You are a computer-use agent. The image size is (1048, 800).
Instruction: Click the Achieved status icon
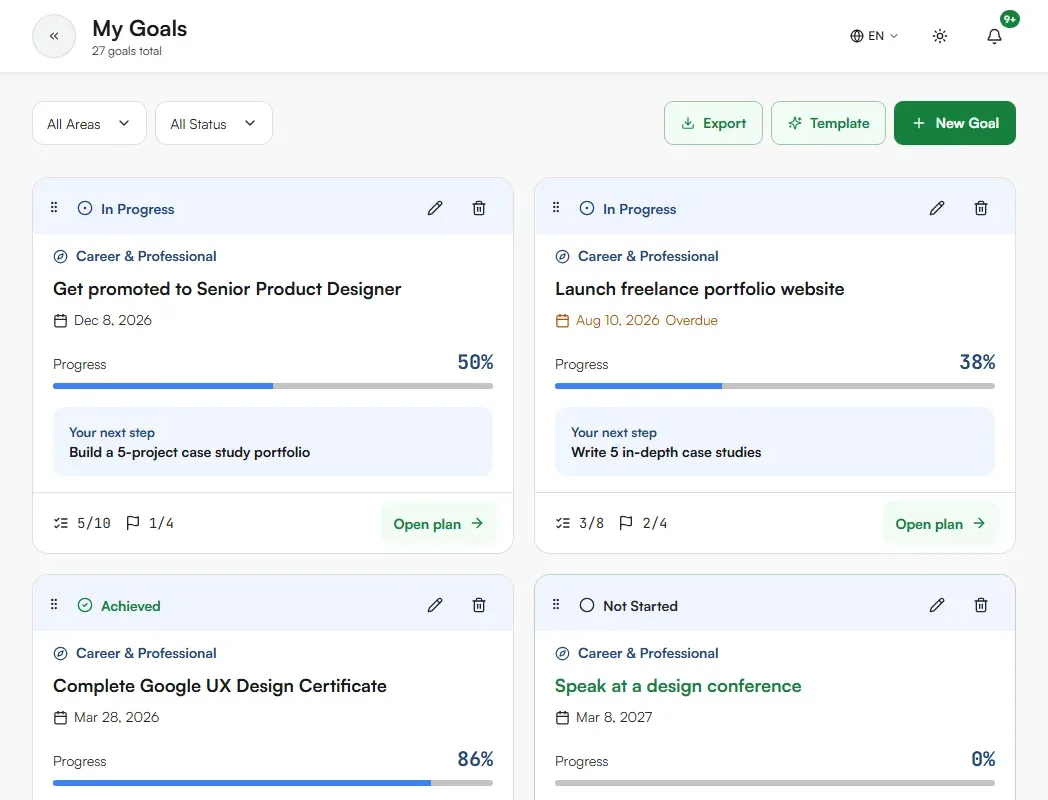click(85, 606)
